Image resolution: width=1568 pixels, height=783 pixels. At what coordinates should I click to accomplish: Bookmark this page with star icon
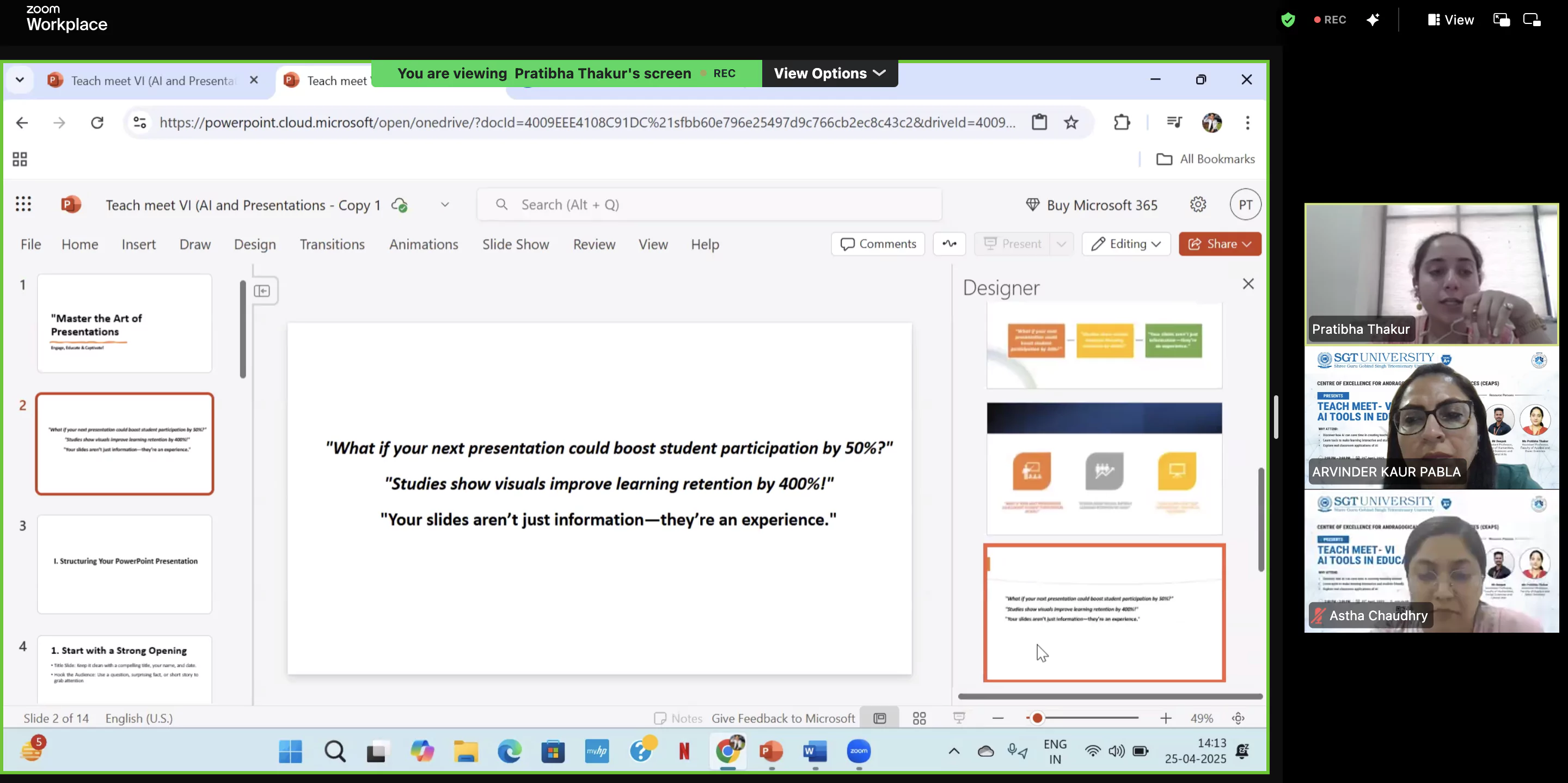tap(1071, 123)
